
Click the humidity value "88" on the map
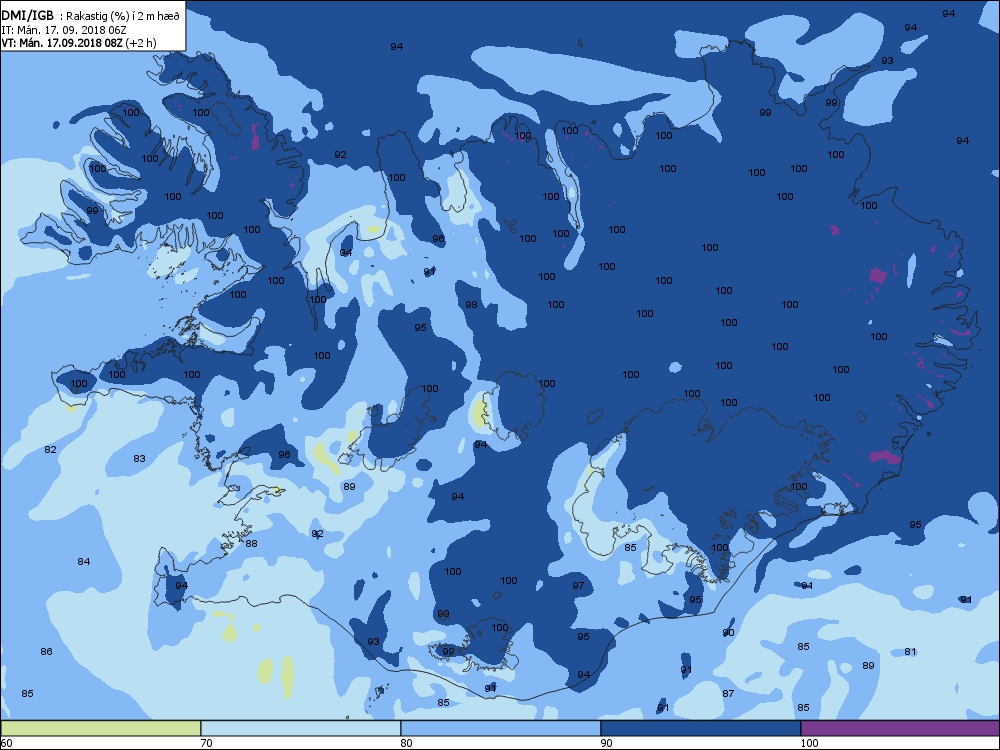(x=251, y=544)
